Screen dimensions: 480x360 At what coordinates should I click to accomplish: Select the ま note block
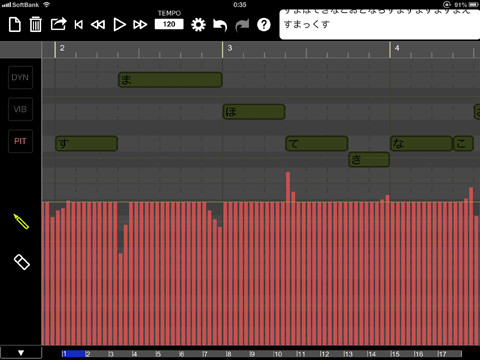point(170,80)
